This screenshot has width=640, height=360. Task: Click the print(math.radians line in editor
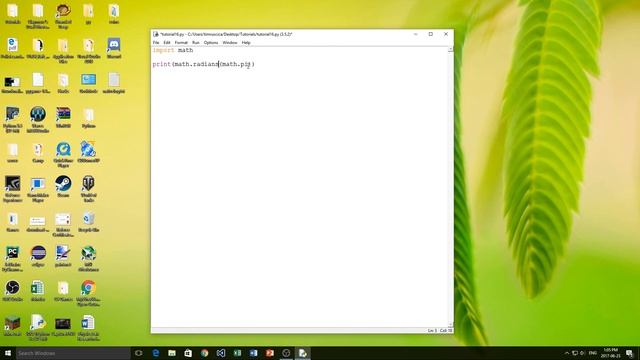[x=204, y=64]
